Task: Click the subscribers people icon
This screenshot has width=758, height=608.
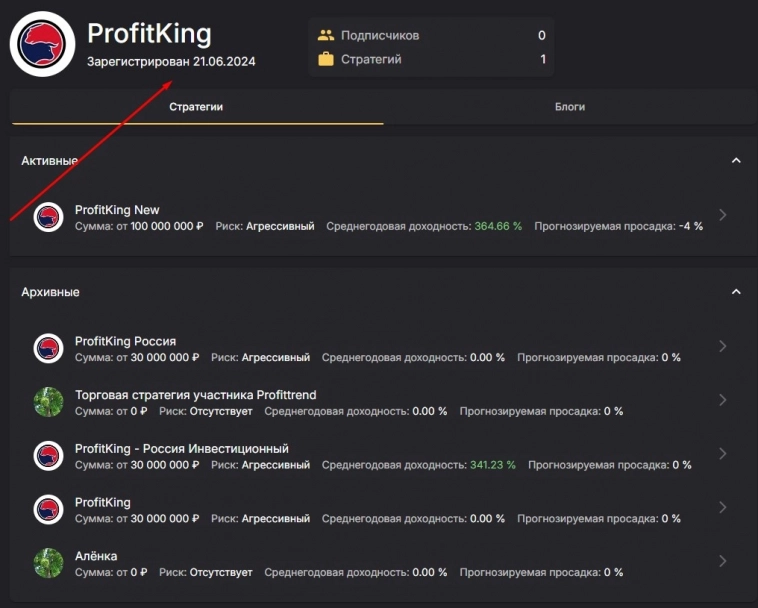Action: pyautogui.click(x=325, y=35)
